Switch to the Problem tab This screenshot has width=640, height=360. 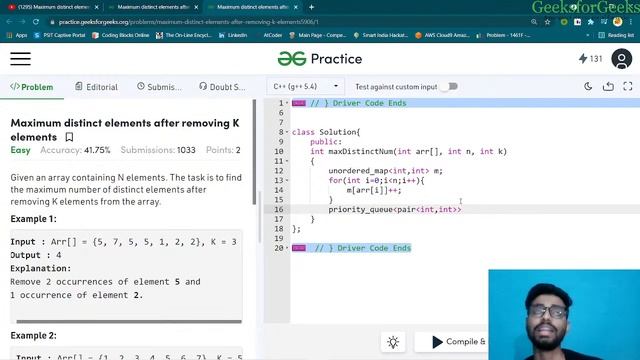coord(32,87)
